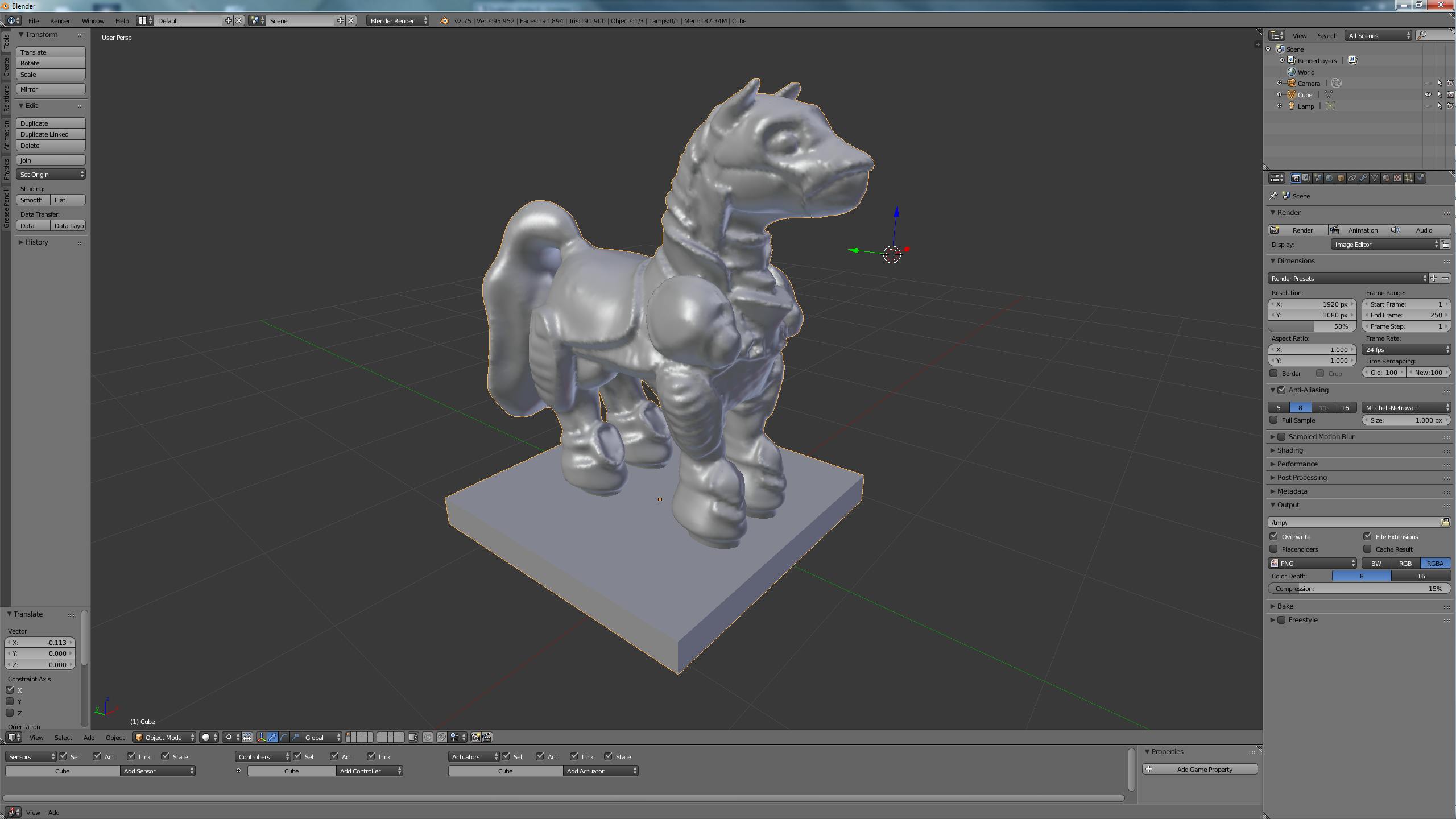Click the Join button
The width and height of the screenshot is (1456, 819).
(51, 160)
